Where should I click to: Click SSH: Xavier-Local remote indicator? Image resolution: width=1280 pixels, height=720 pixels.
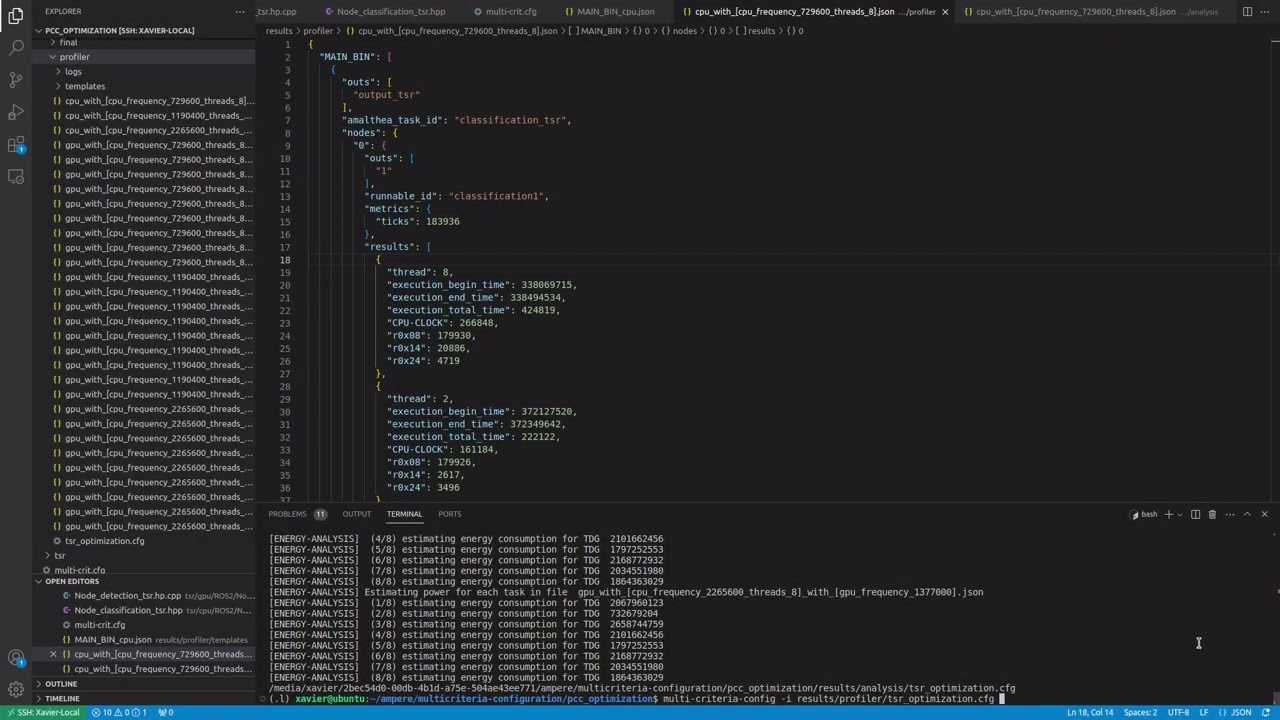(x=43, y=712)
